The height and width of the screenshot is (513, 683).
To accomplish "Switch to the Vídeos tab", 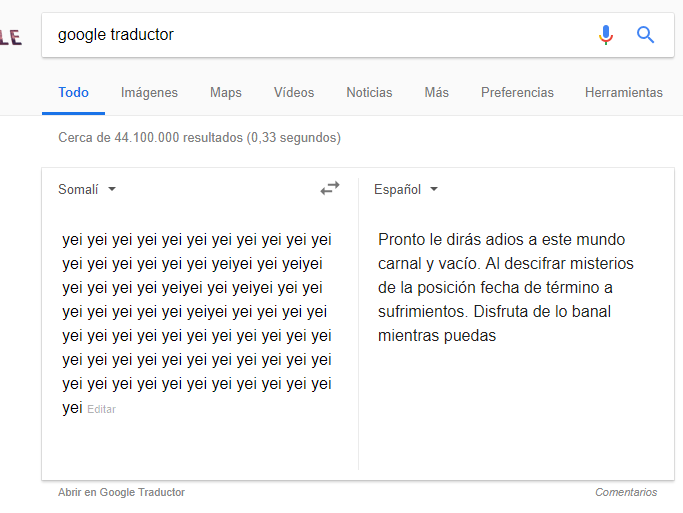I will click(294, 92).
